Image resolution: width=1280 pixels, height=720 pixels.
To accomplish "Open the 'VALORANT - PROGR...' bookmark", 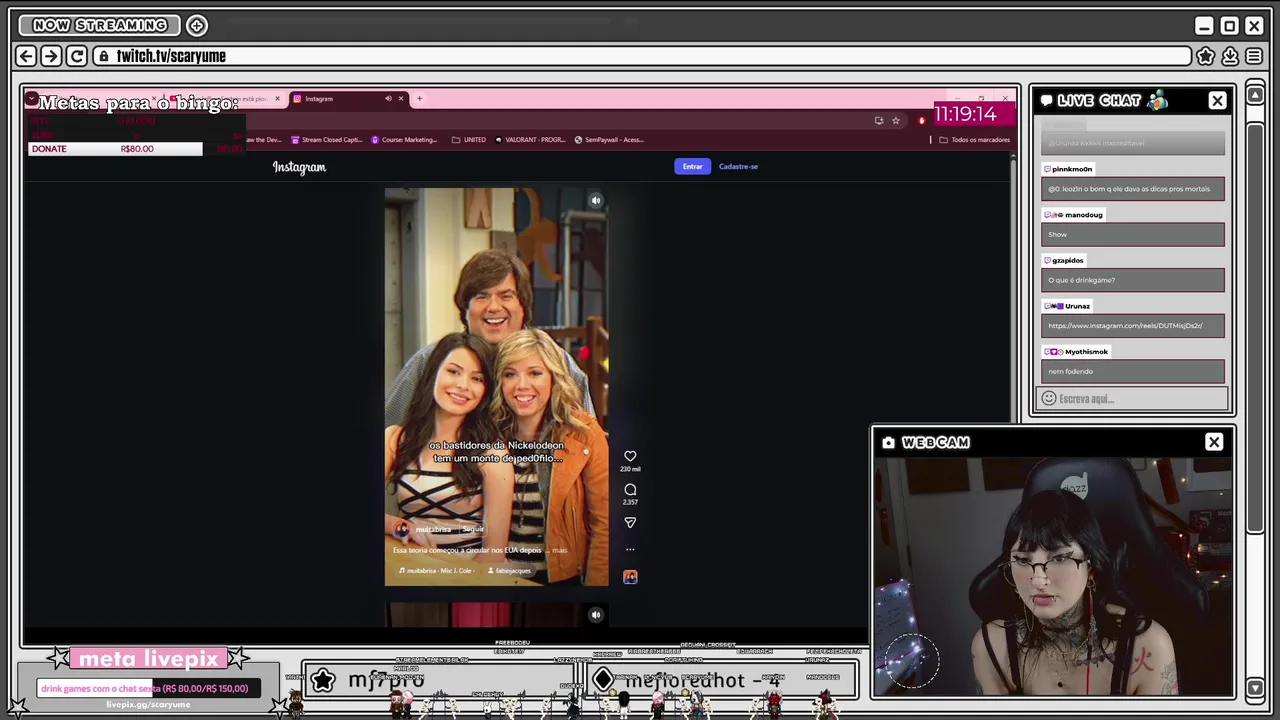I will [530, 140].
